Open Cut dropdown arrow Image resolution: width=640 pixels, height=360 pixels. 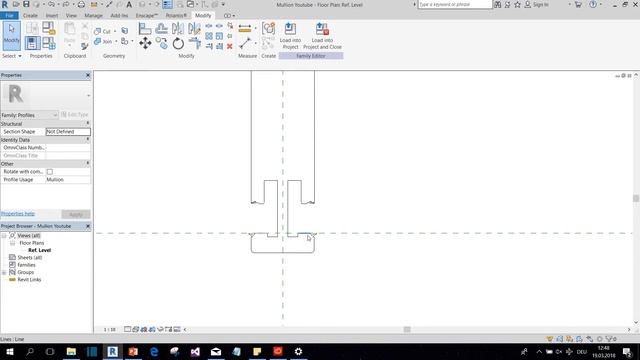point(115,31)
